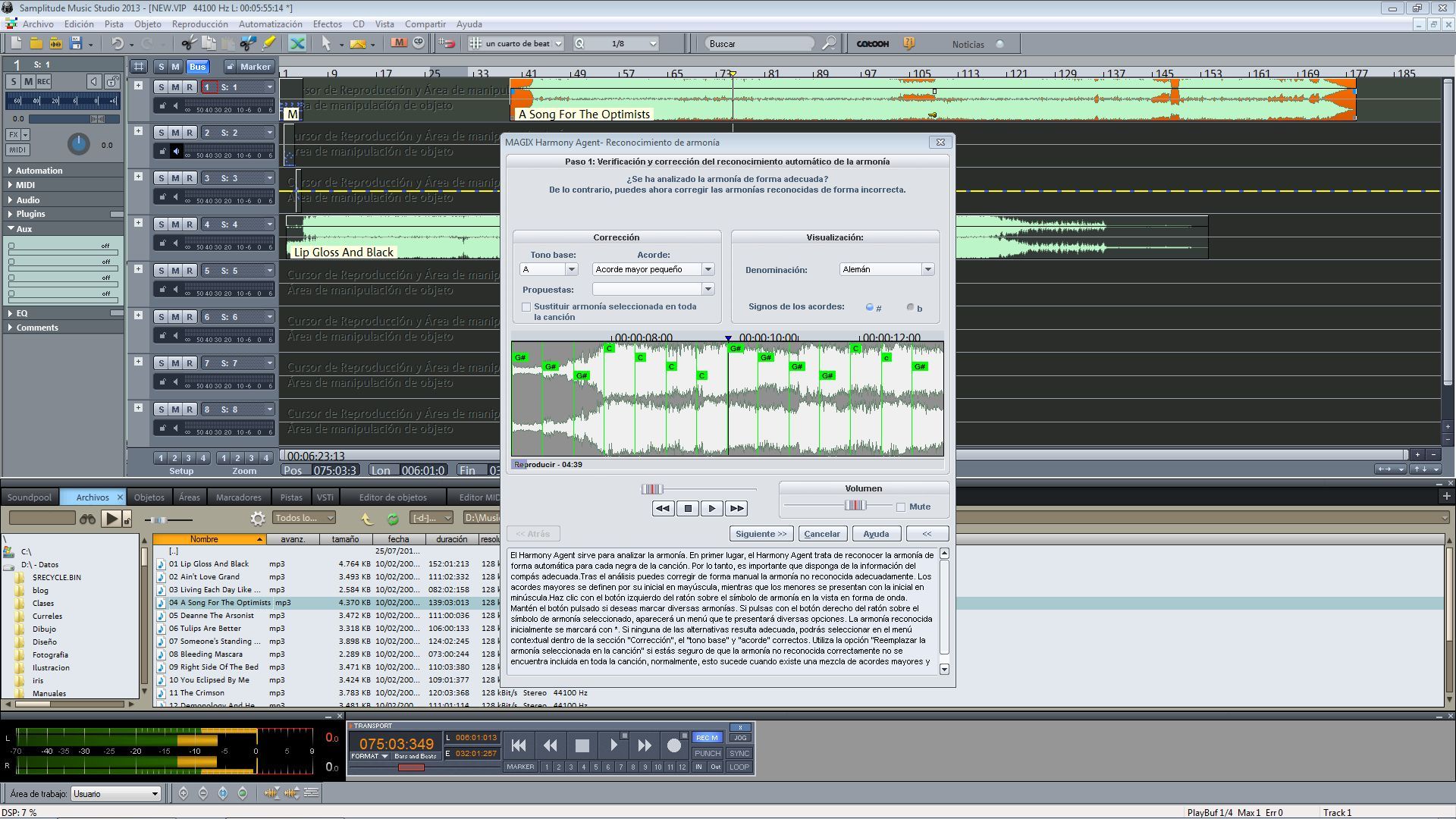Open the Efectos menu
This screenshot has height=819, width=1456.
pyautogui.click(x=327, y=24)
